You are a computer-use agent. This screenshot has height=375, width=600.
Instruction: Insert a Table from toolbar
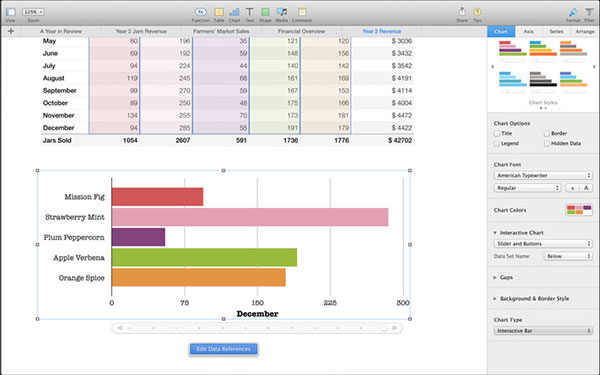219,12
